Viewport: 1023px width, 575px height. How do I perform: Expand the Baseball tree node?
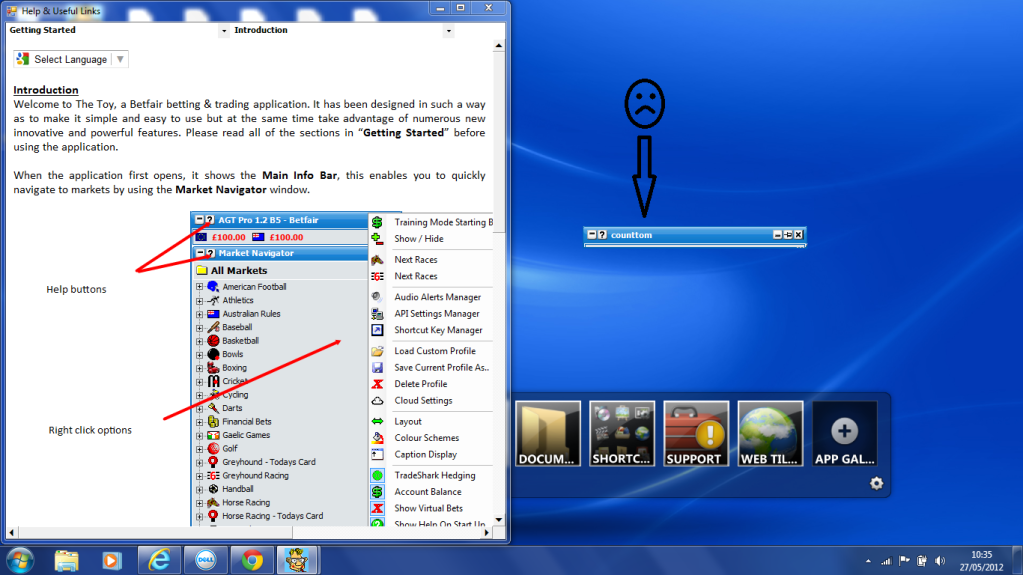[x=200, y=328]
